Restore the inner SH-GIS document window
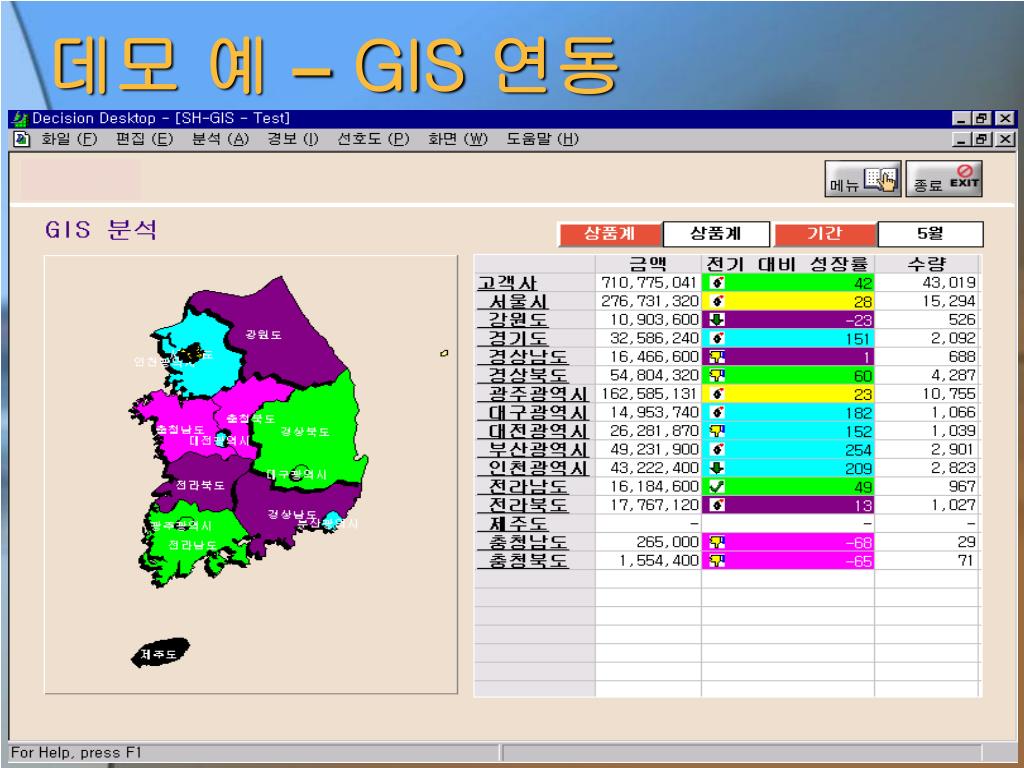1024x768 pixels. click(x=982, y=139)
